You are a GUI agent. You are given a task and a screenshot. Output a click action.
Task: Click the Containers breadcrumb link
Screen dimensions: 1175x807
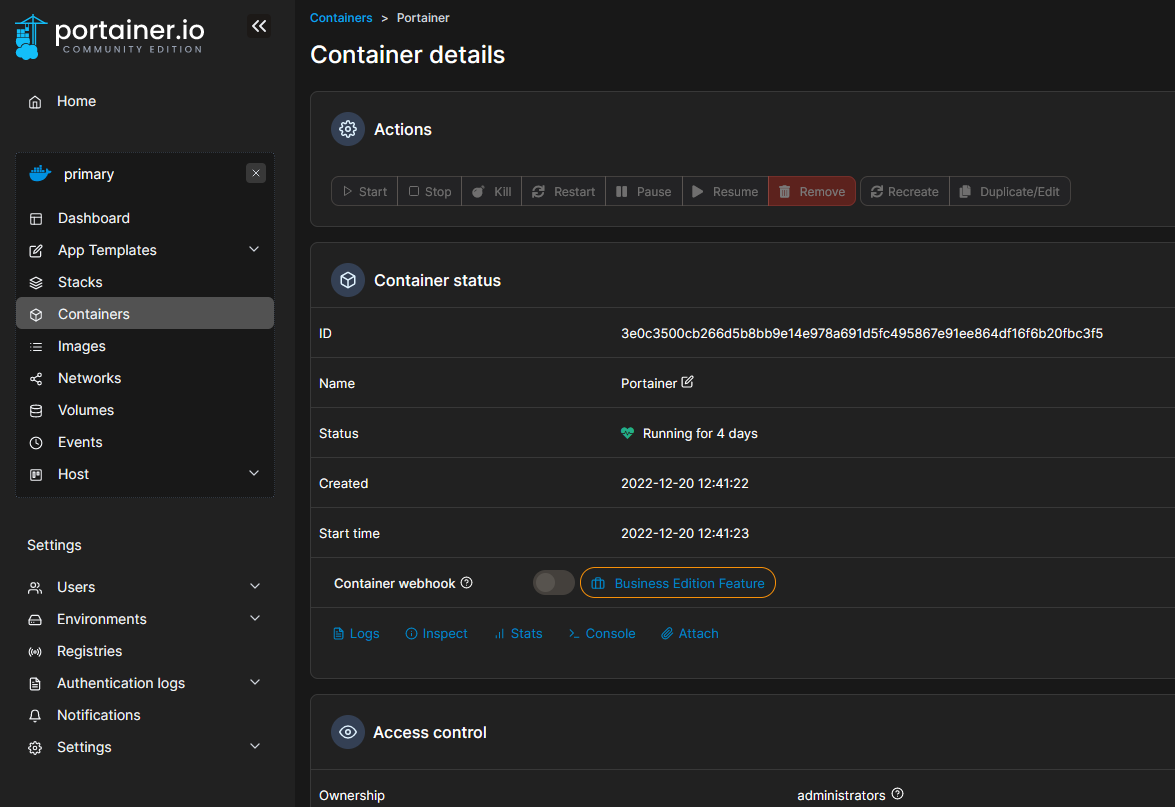[x=341, y=18]
